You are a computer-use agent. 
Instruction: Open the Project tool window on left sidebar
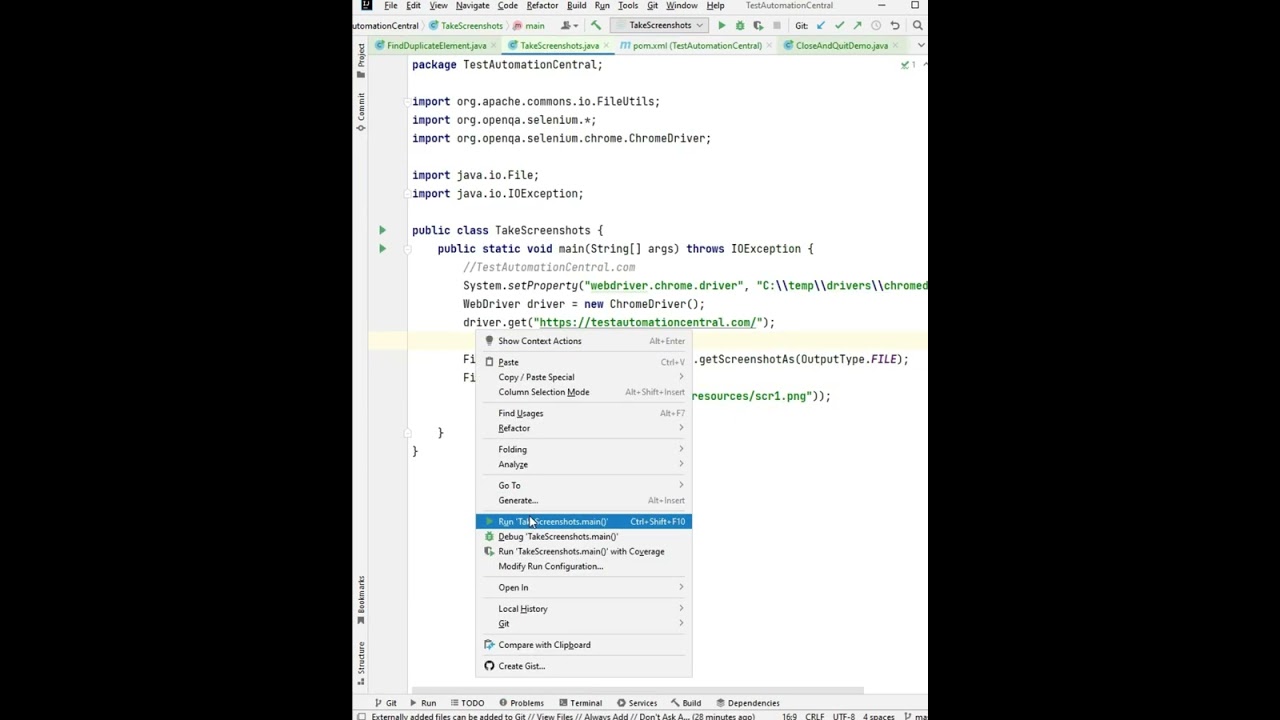point(361,61)
